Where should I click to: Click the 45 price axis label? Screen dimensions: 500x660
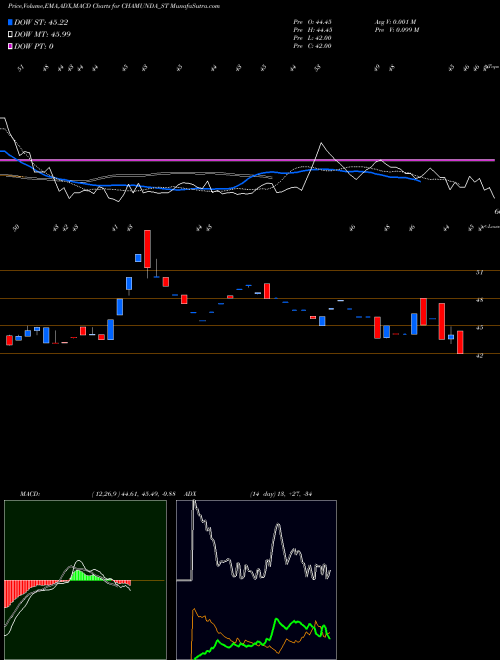click(x=479, y=327)
